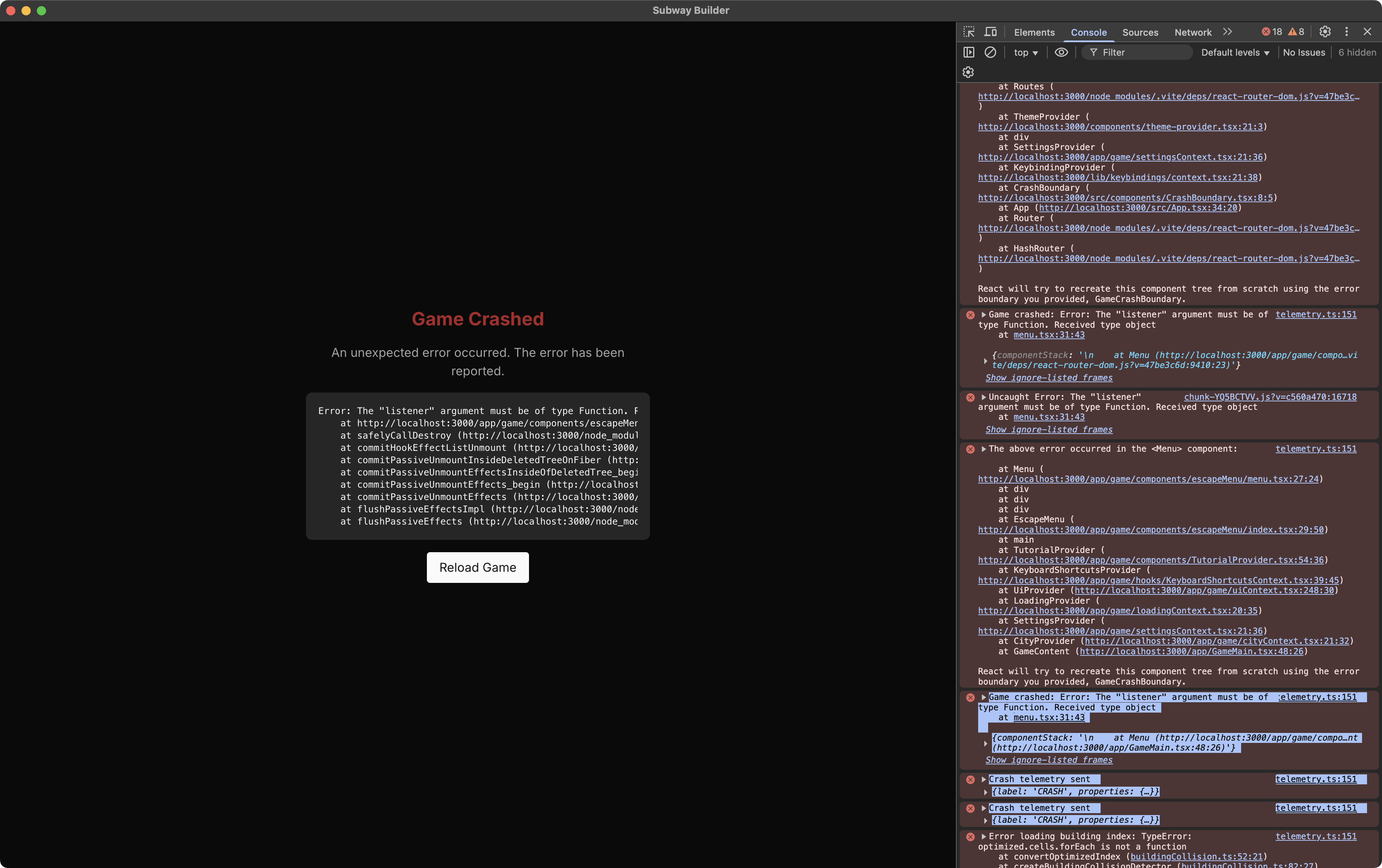Open the 'Default levels' dropdown
The image size is (1382, 868).
pyautogui.click(x=1235, y=52)
